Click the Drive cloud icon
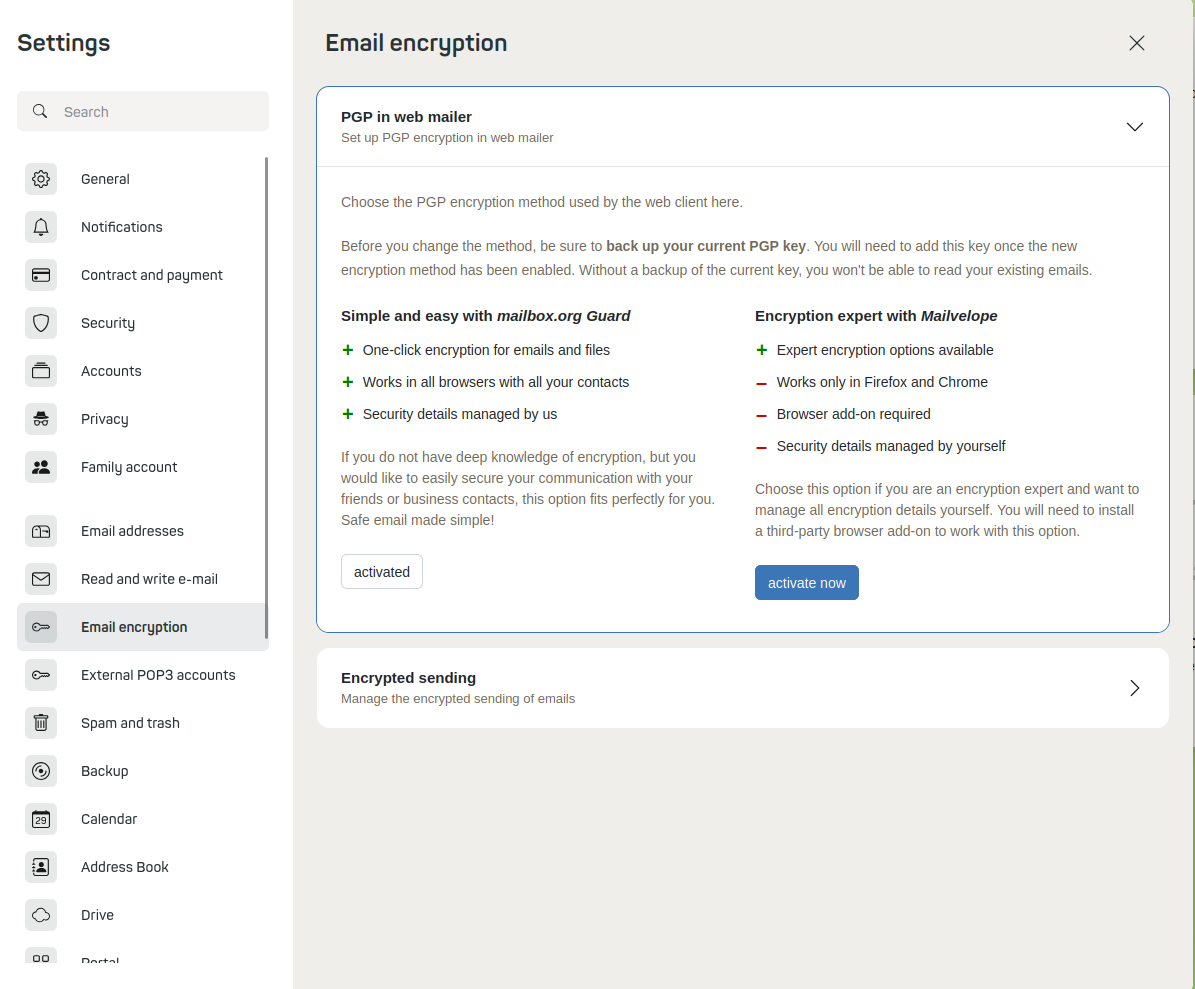Viewport: 1195px width, 989px height. pos(41,915)
